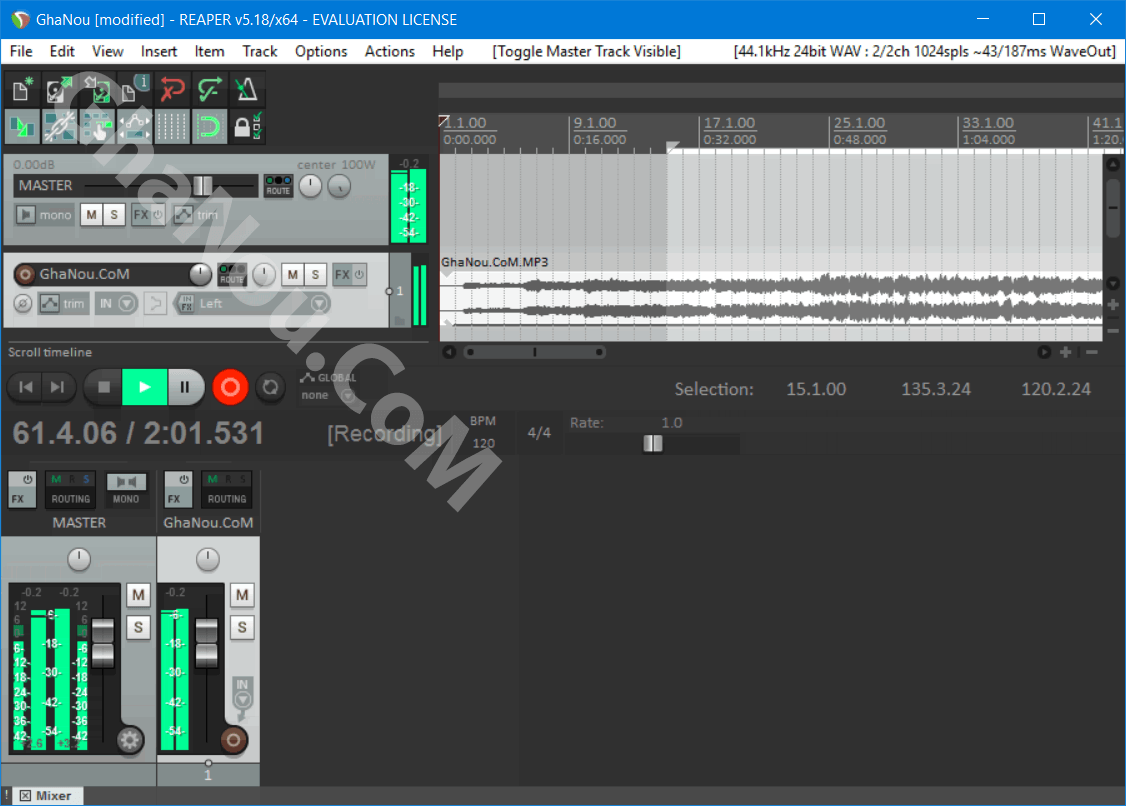This screenshot has width=1126, height=806.
Task: Open project using the disk arrow icon
Action: pyautogui.click(x=59, y=90)
